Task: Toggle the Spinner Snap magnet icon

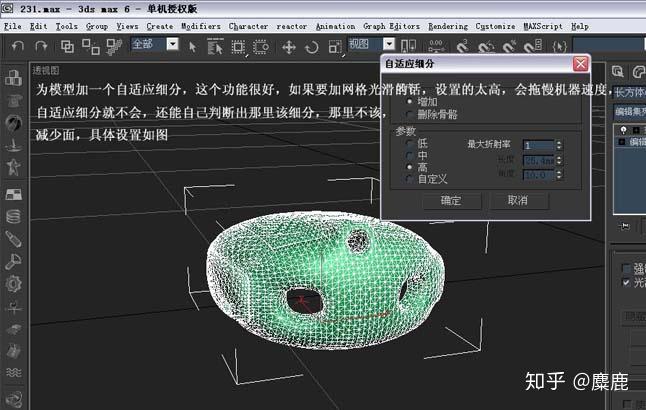Action: 533,46
